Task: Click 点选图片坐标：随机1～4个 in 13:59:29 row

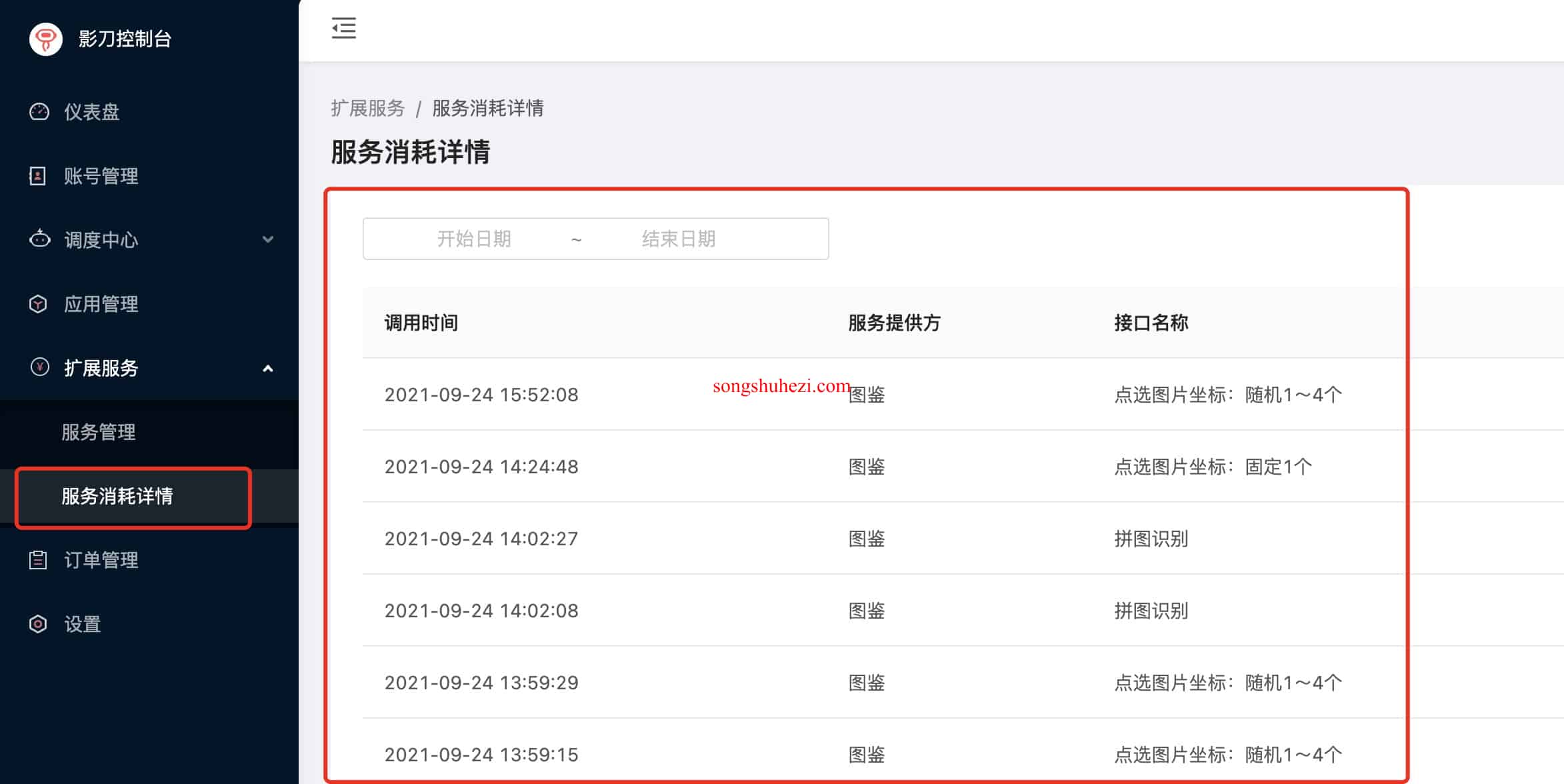Action: coord(1228,683)
